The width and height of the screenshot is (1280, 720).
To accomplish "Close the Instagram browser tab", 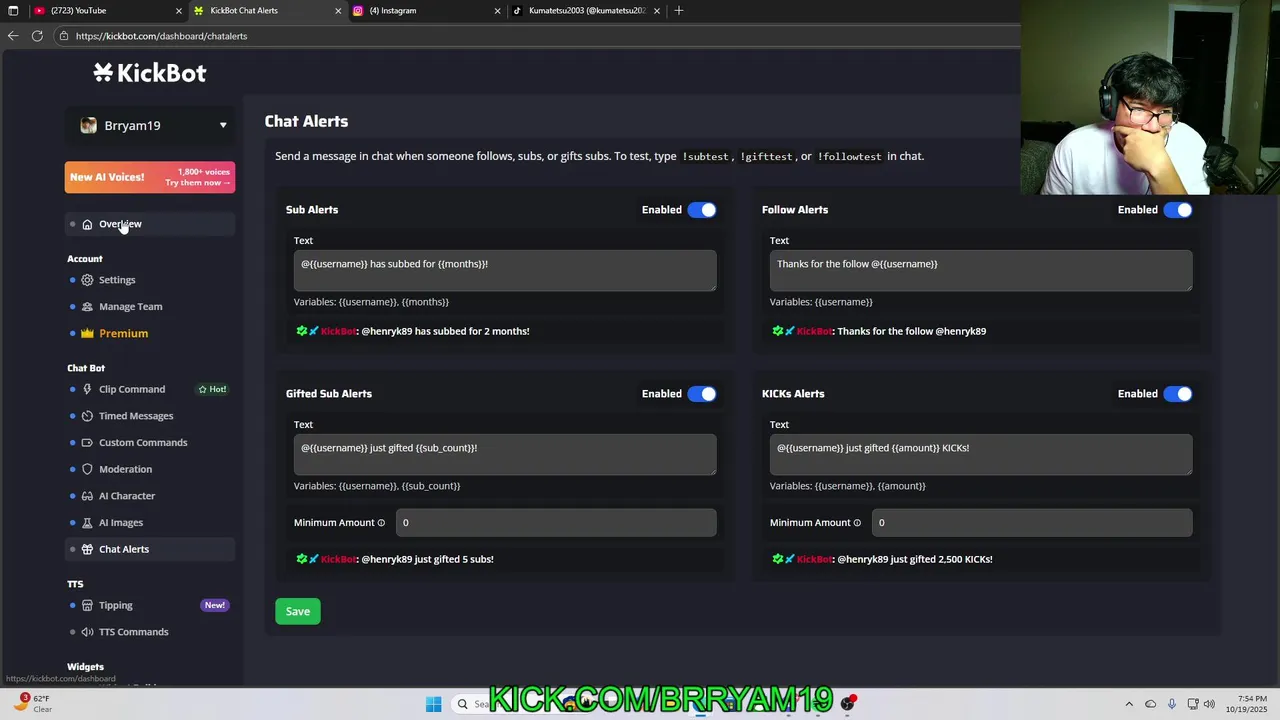I will coord(497,11).
